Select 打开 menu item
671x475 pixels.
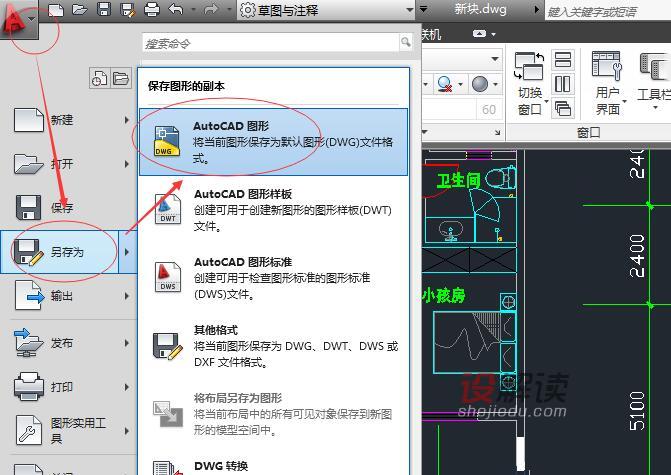click(68, 164)
